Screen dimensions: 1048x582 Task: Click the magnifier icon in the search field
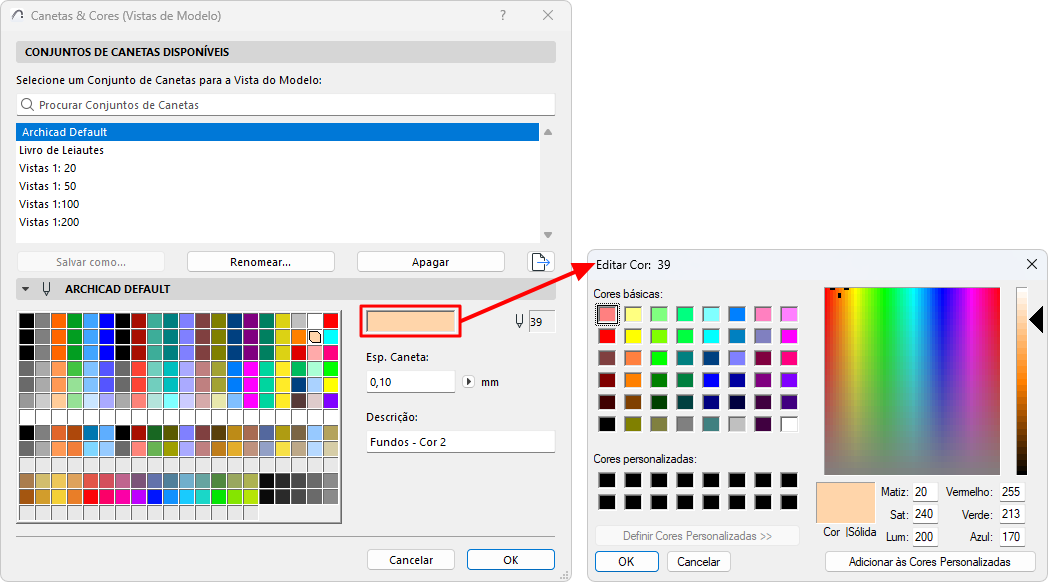[28, 104]
